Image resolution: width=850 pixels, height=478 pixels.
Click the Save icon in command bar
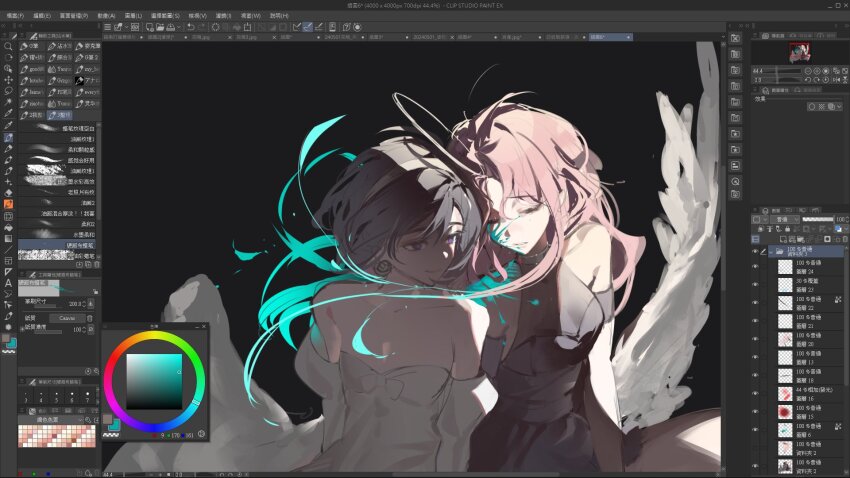click(x=171, y=27)
